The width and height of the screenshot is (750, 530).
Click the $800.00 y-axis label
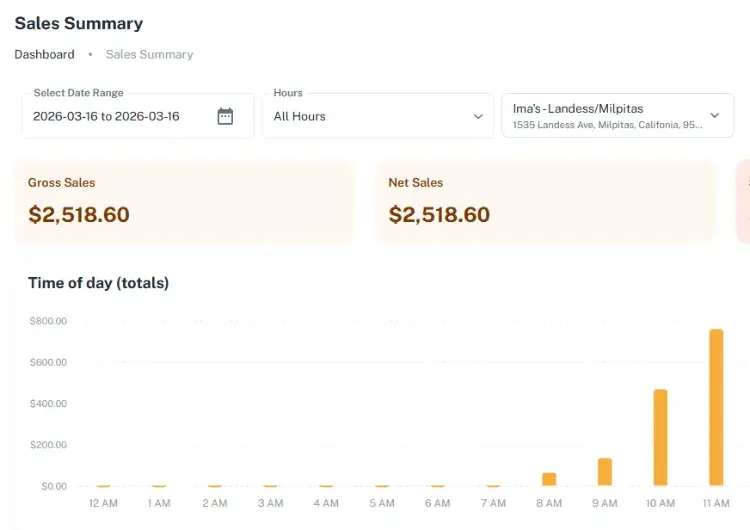(x=48, y=321)
